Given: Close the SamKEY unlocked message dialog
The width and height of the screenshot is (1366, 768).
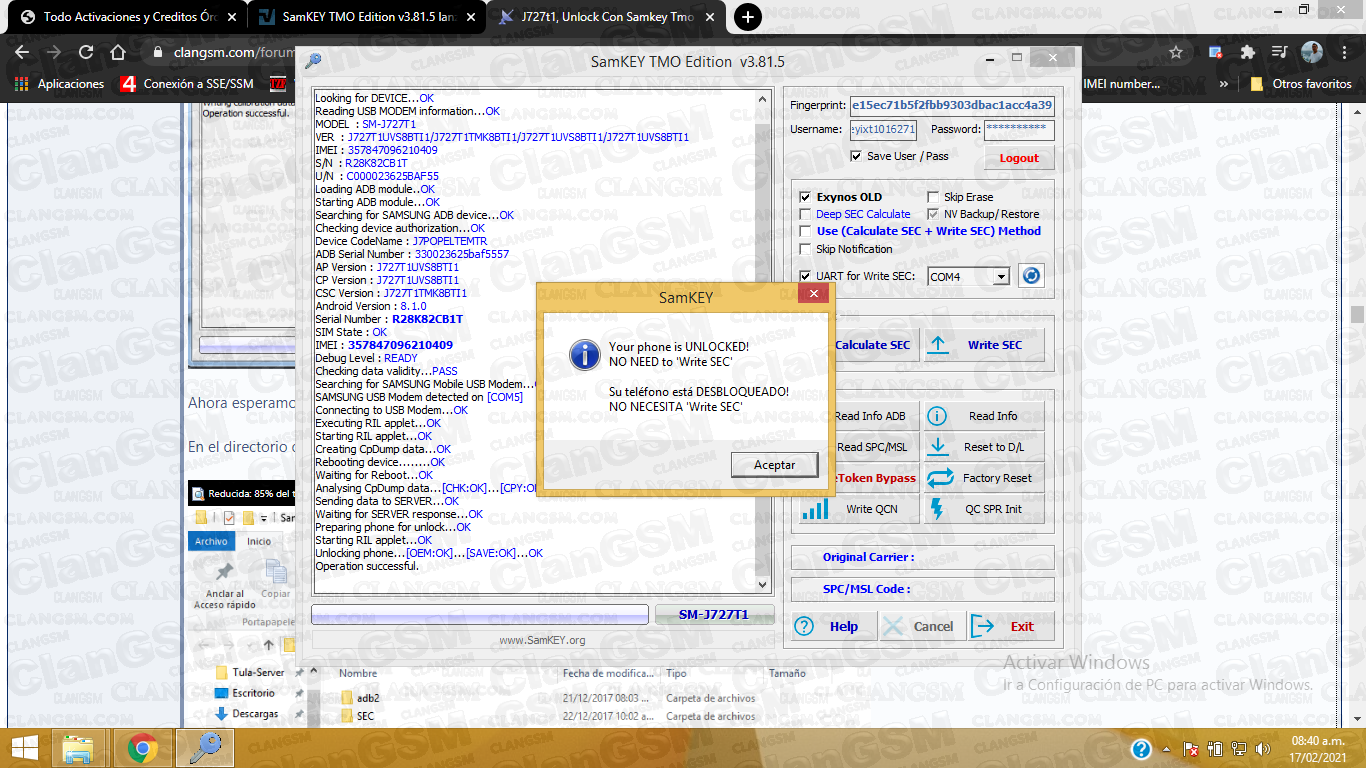Looking at the screenshot, I should coord(813,294).
